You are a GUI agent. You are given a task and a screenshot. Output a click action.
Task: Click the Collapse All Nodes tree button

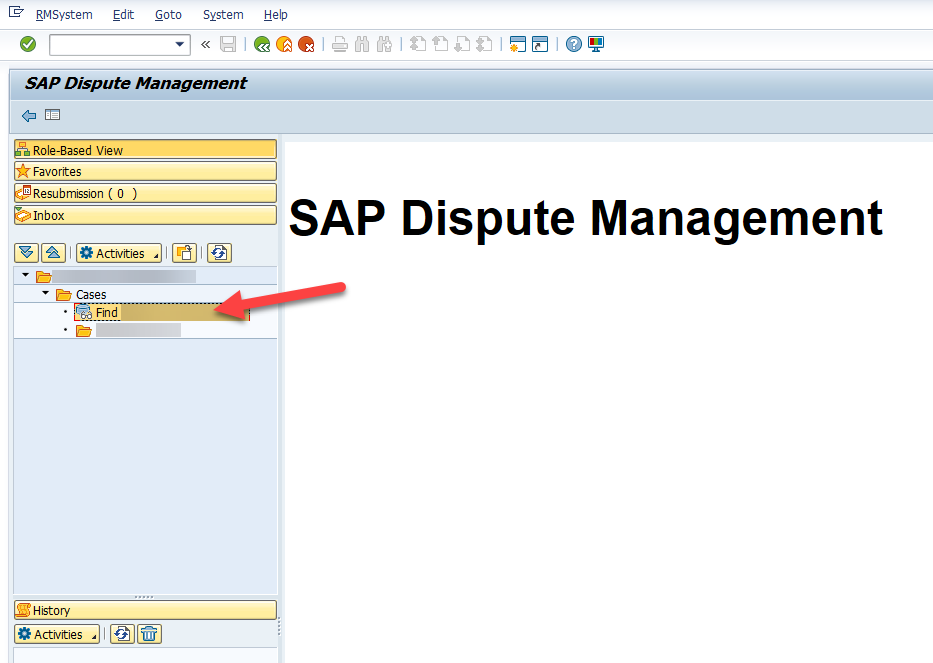tap(53, 253)
